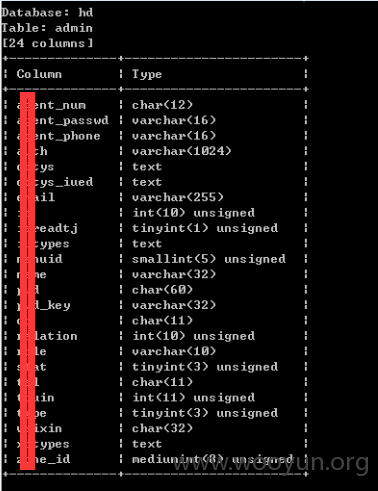This screenshot has height=491, width=378.
Task: Click the red redaction bar
Action: point(27,281)
